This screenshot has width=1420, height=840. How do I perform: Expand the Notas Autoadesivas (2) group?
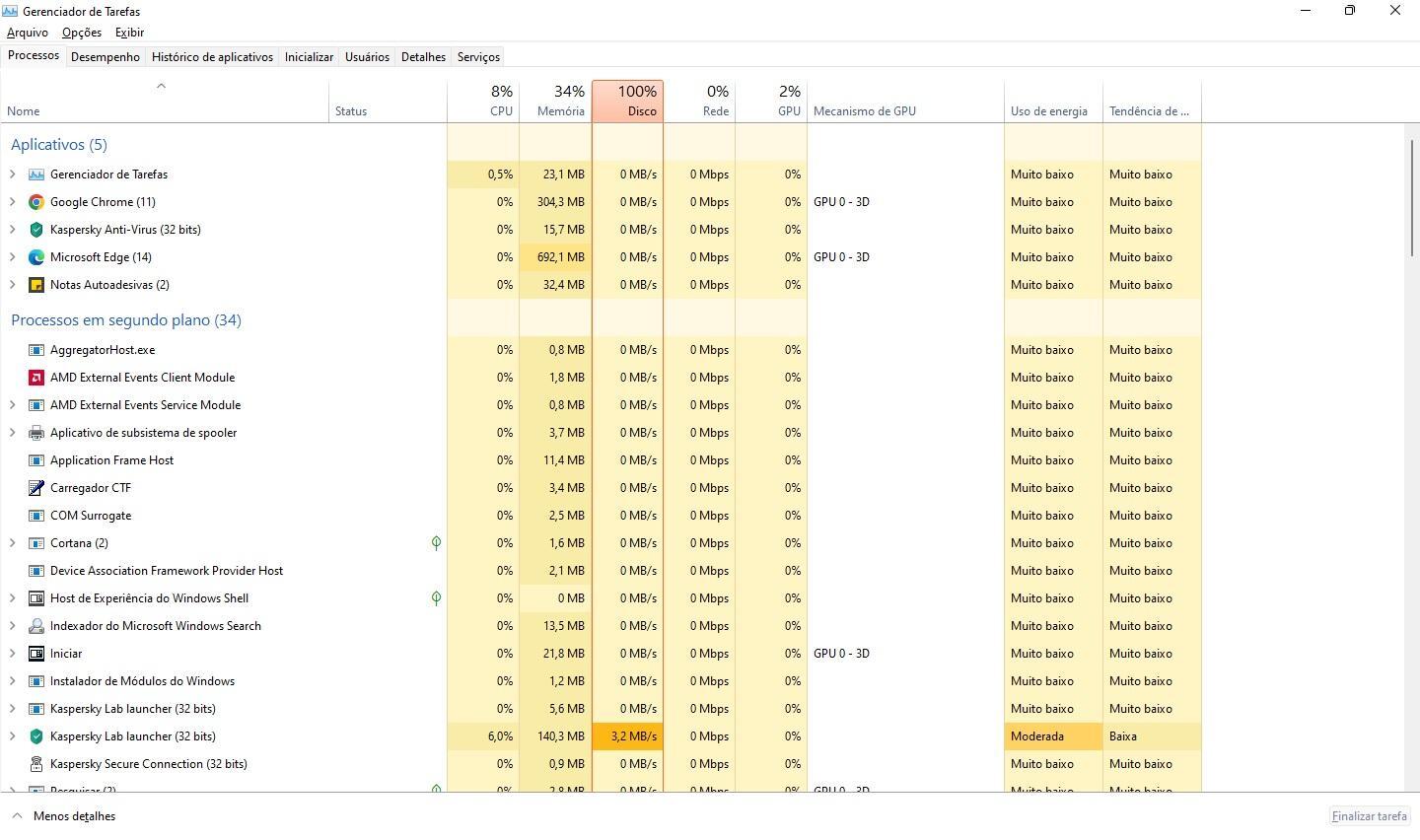point(12,285)
